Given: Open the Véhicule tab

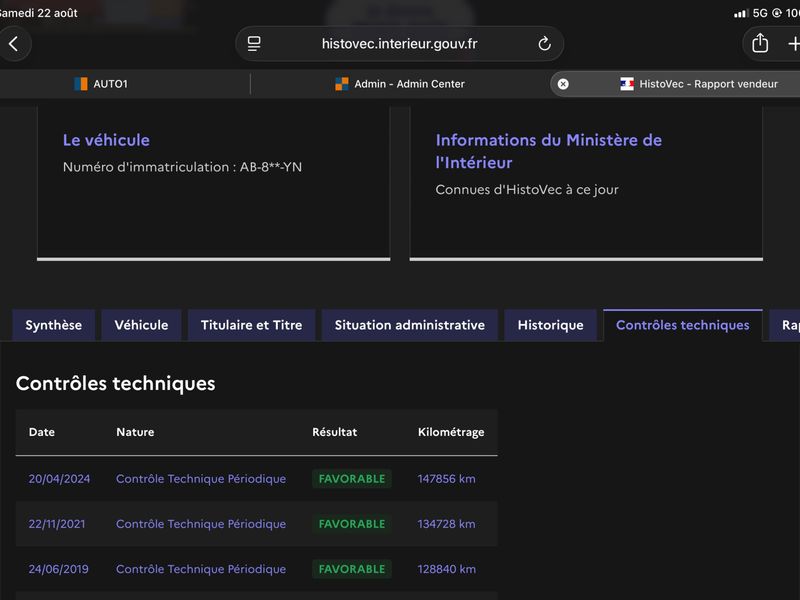Looking at the screenshot, I should (x=141, y=325).
